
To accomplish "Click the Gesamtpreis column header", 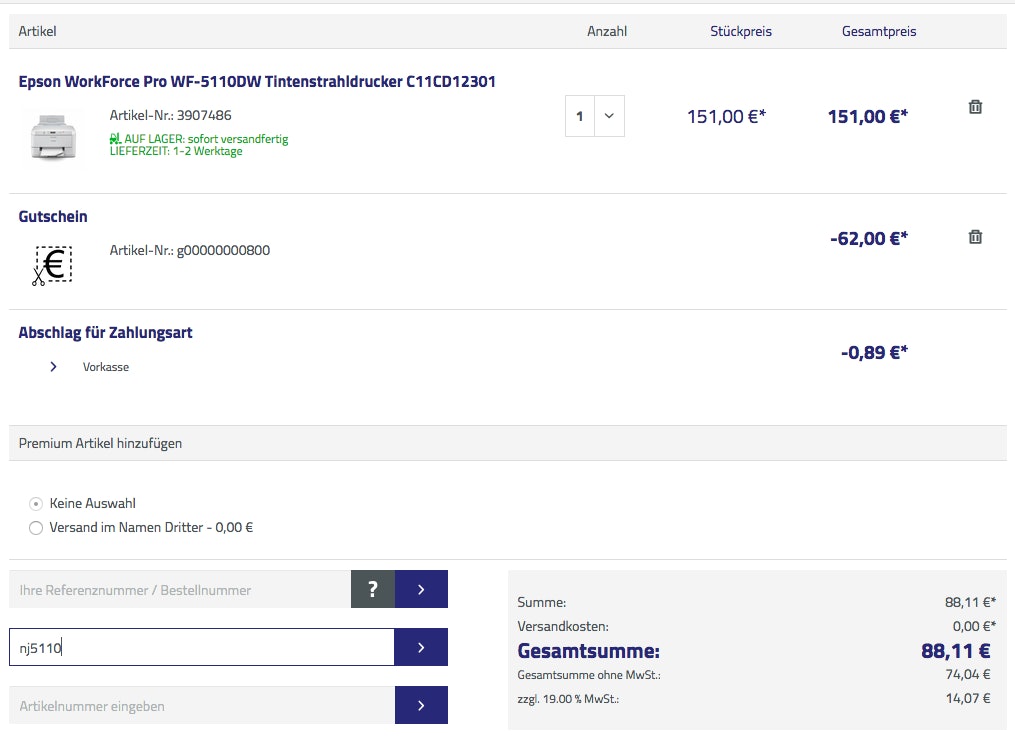I will click(878, 31).
